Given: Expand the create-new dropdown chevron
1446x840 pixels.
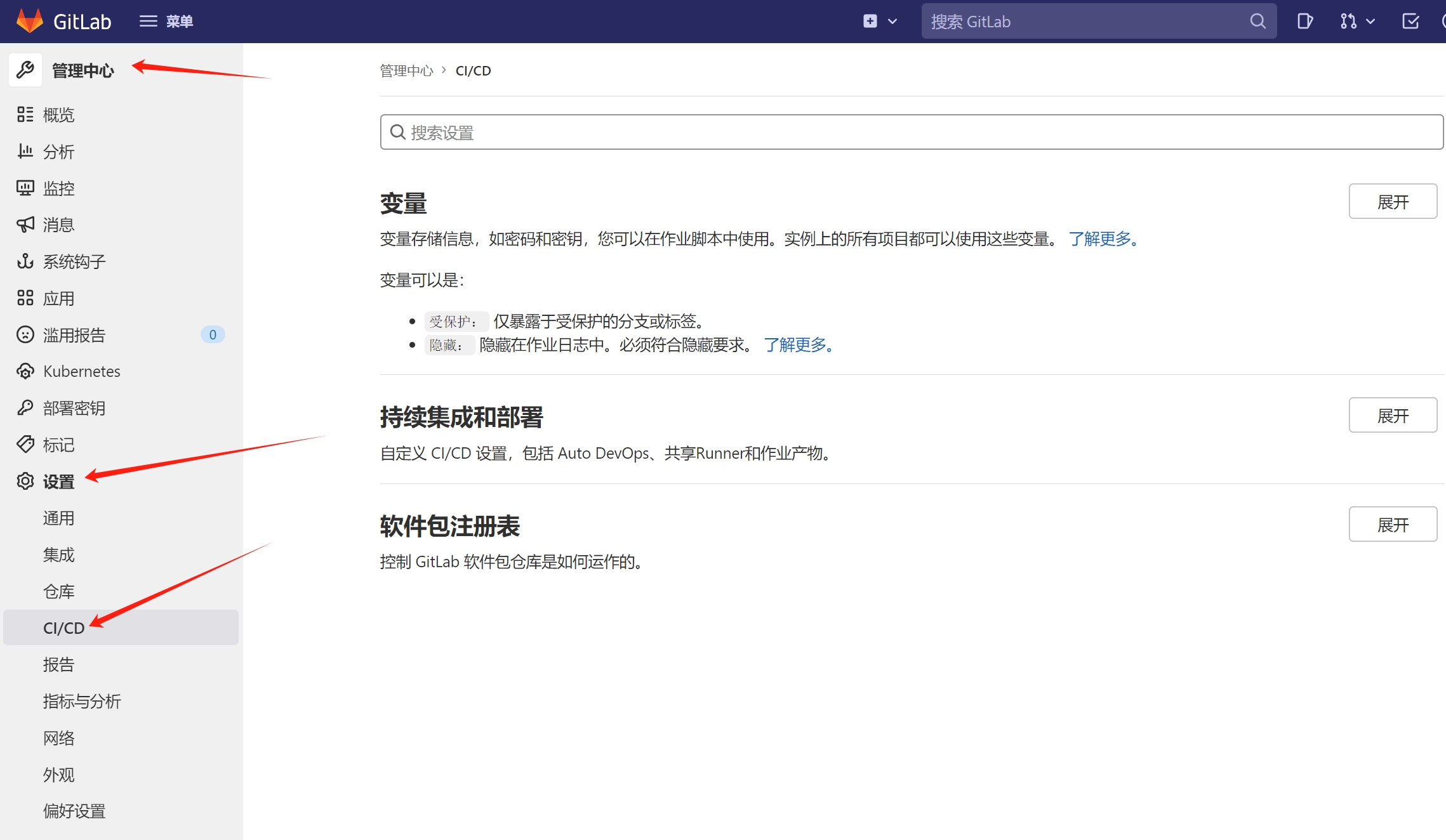Looking at the screenshot, I should (x=892, y=22).
